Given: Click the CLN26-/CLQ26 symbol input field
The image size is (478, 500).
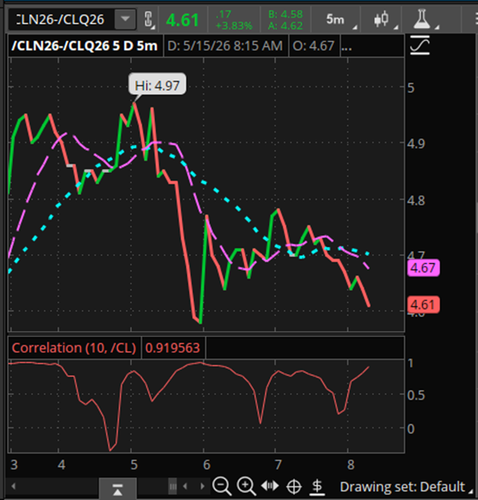Looking at the screenshot, I should (62, 19).
